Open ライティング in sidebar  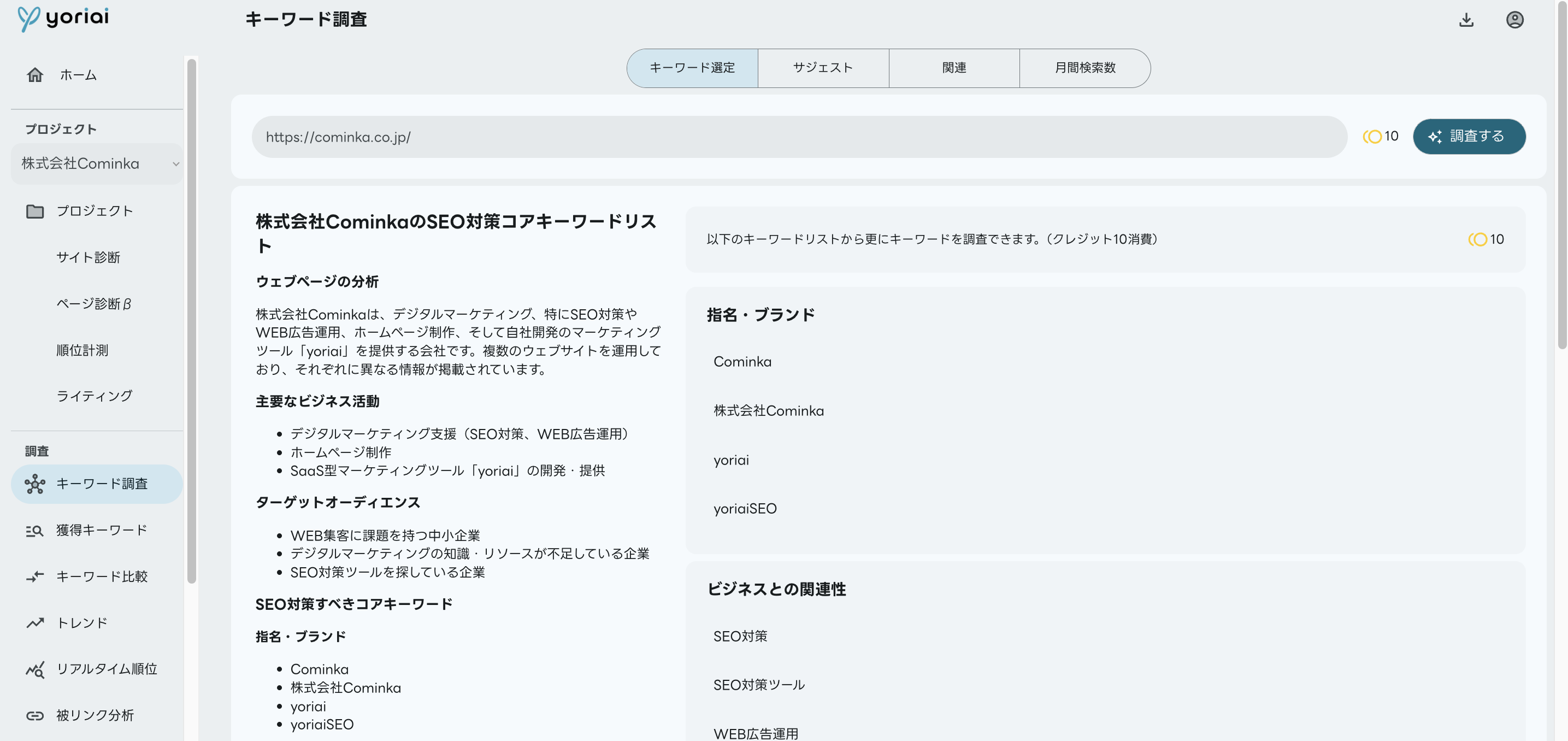point(95,396)
